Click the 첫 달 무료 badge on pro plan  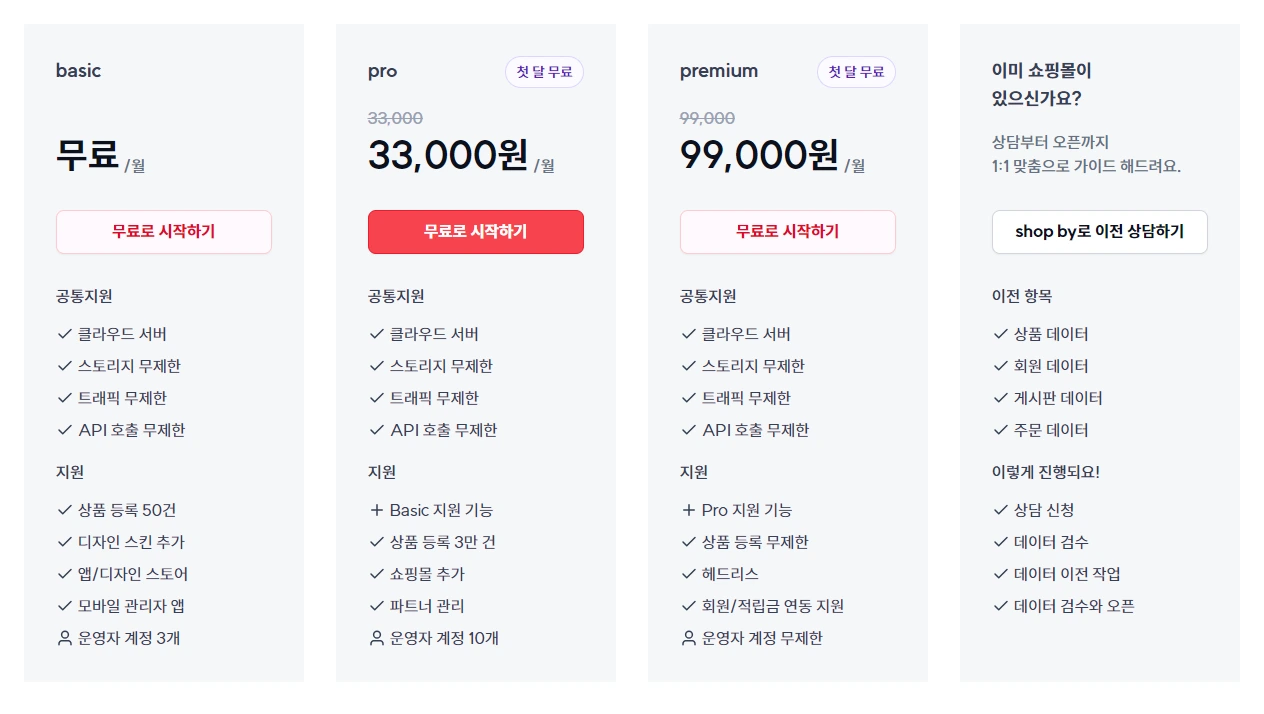point(544,72)
